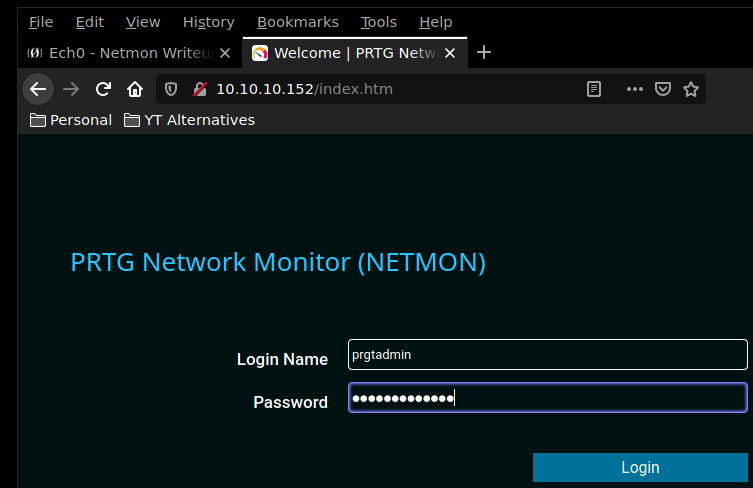This screenshot has width=753, height=488.
Task: Bookmark this page with the star
Action: click(690, 89)
